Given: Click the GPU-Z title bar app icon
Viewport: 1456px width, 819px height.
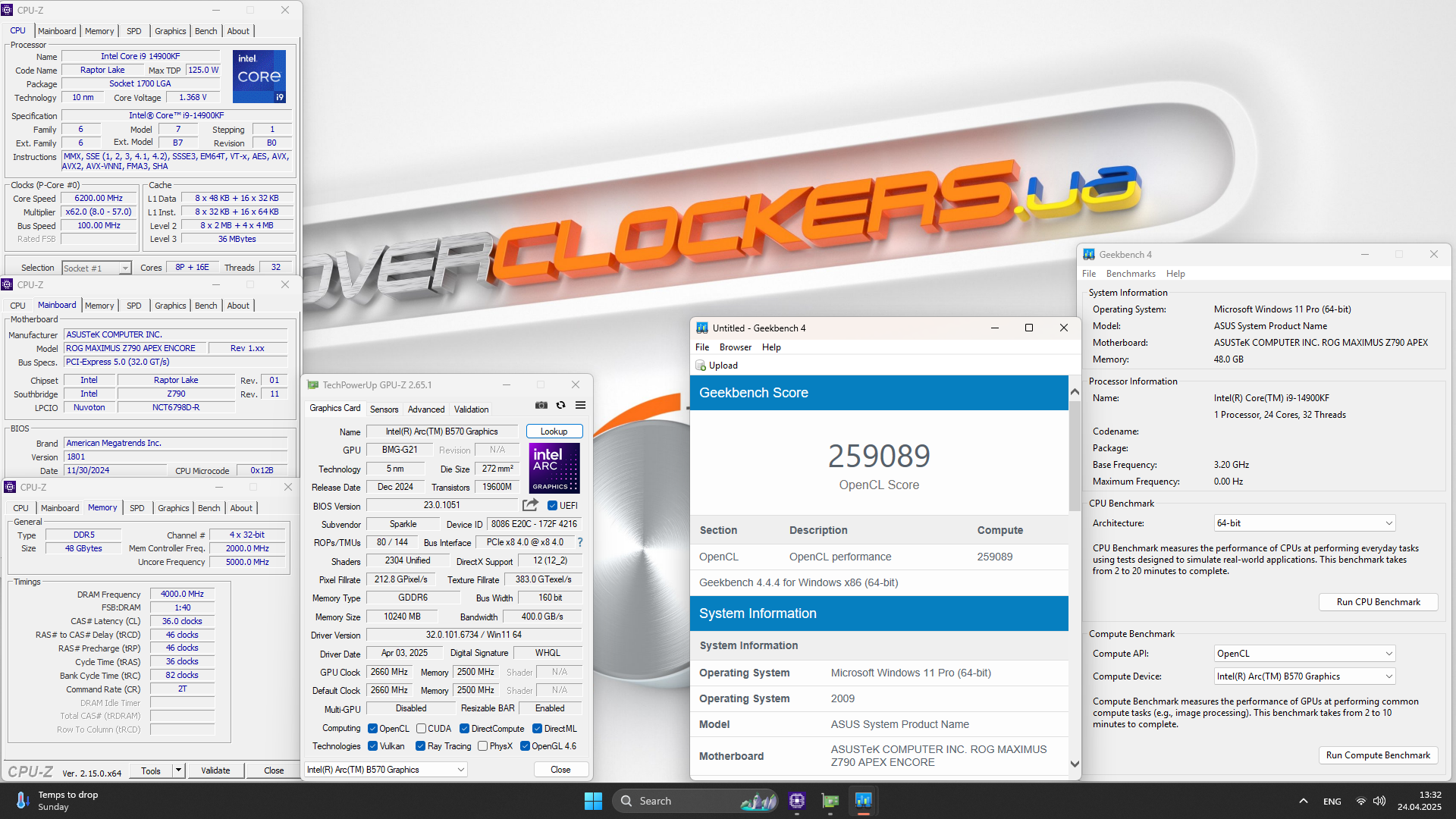Looking at the screenshot, I should click(x=312, y=385).
